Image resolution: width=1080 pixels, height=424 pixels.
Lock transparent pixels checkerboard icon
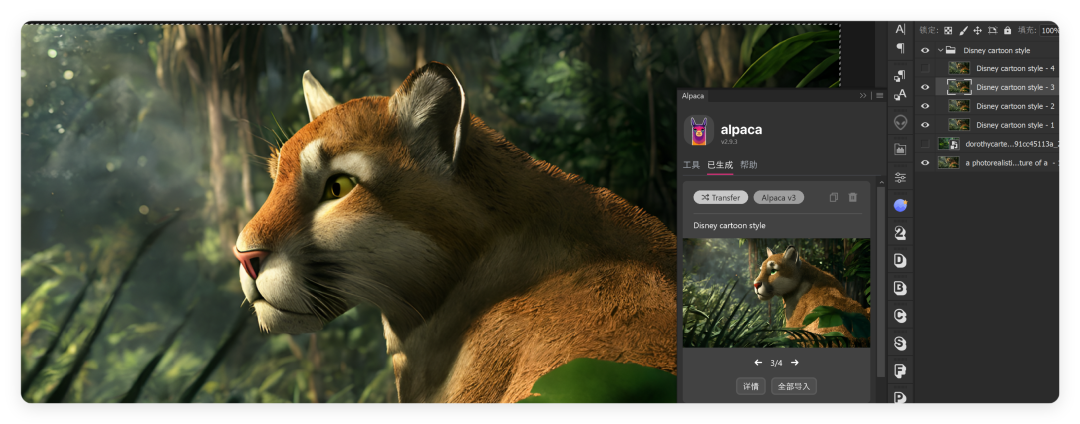click(x=948, y=30)
